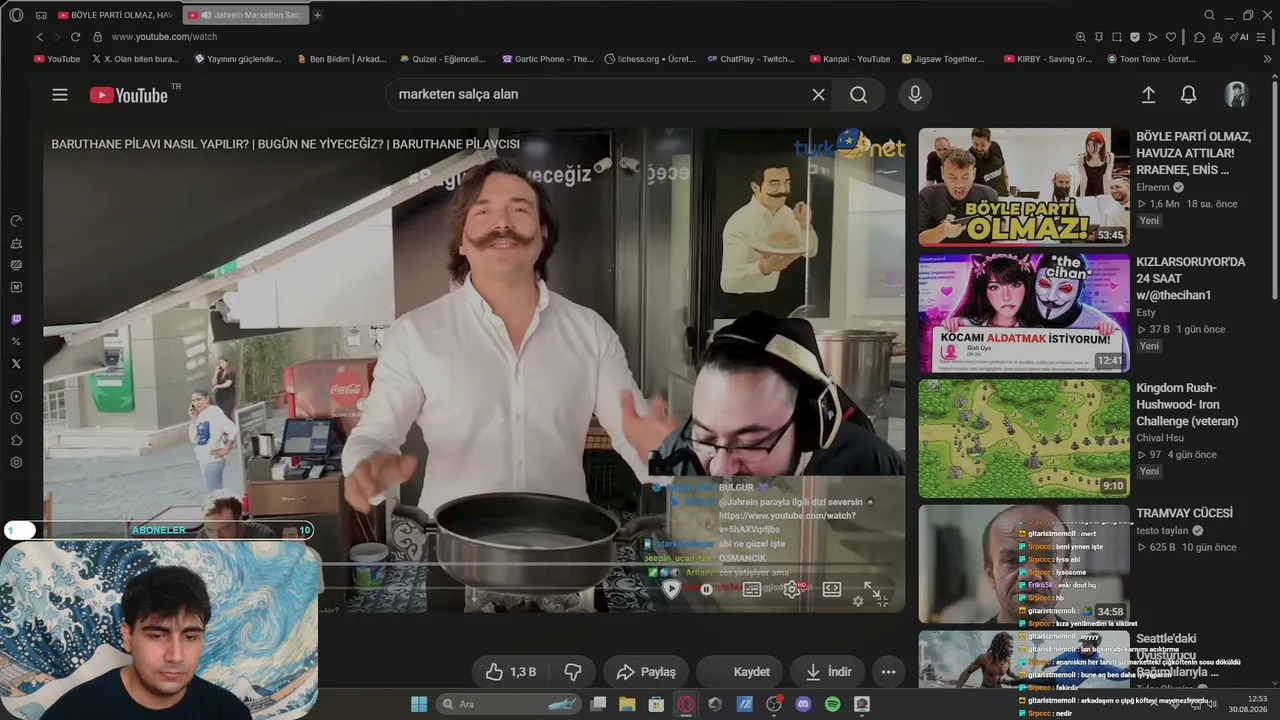Open File Explorer from the taskbar
Screen dimensions: 1280x720
[x=627, y=704]
